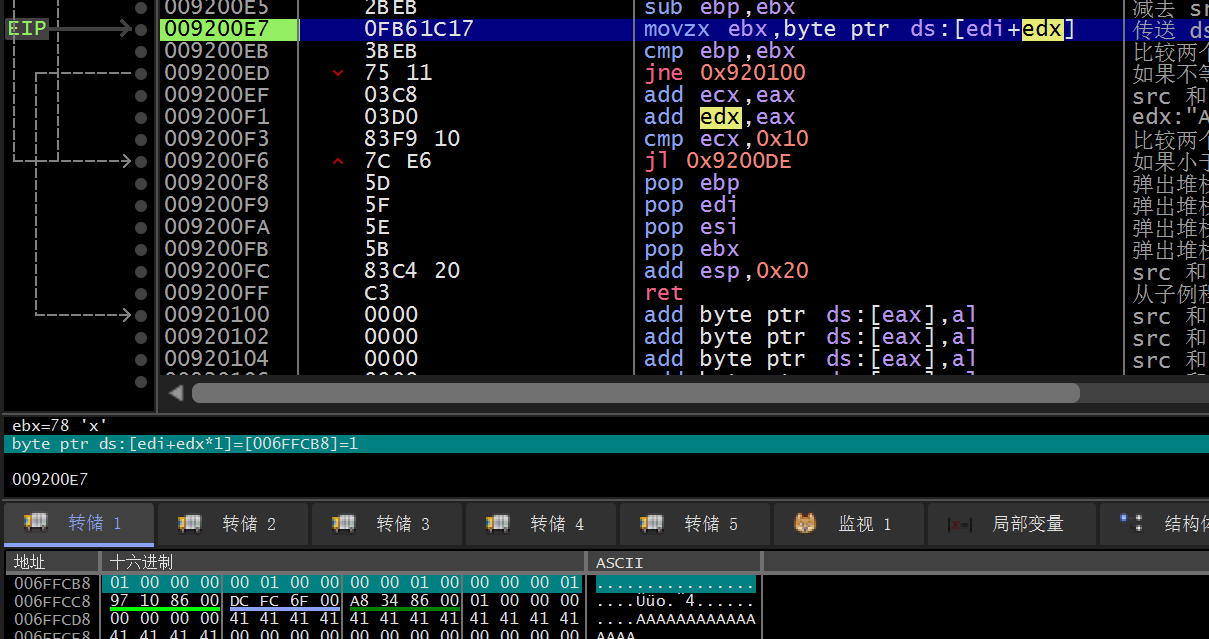Viewport: 1209px width, 639px height.
Task: Select the cmp ebp,ebx instruction
Action: pos(719,51)
